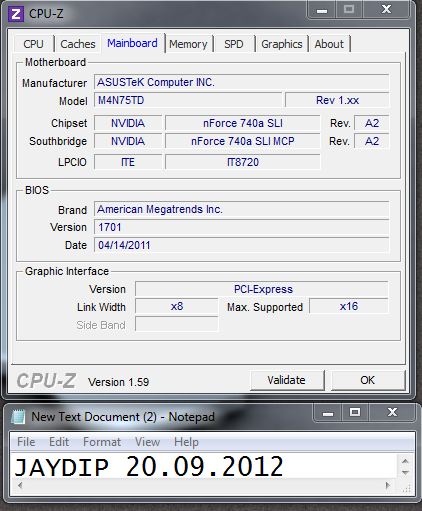Click the BIOS brand American Megatrends Inc.
422x511 pixels.
point(241,209)
